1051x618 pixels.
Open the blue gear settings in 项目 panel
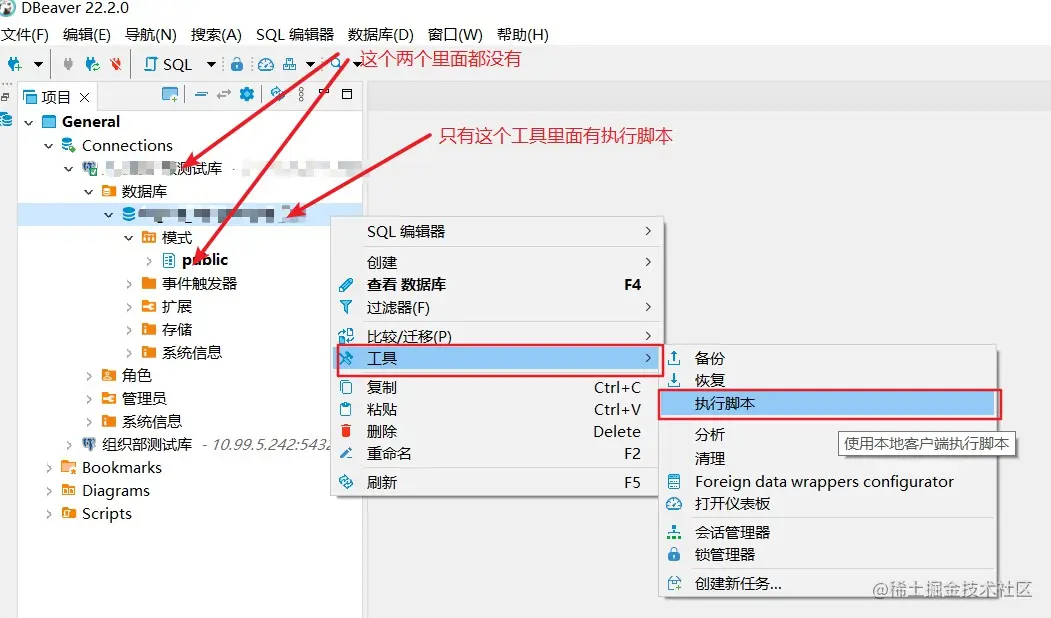(247, 95)
